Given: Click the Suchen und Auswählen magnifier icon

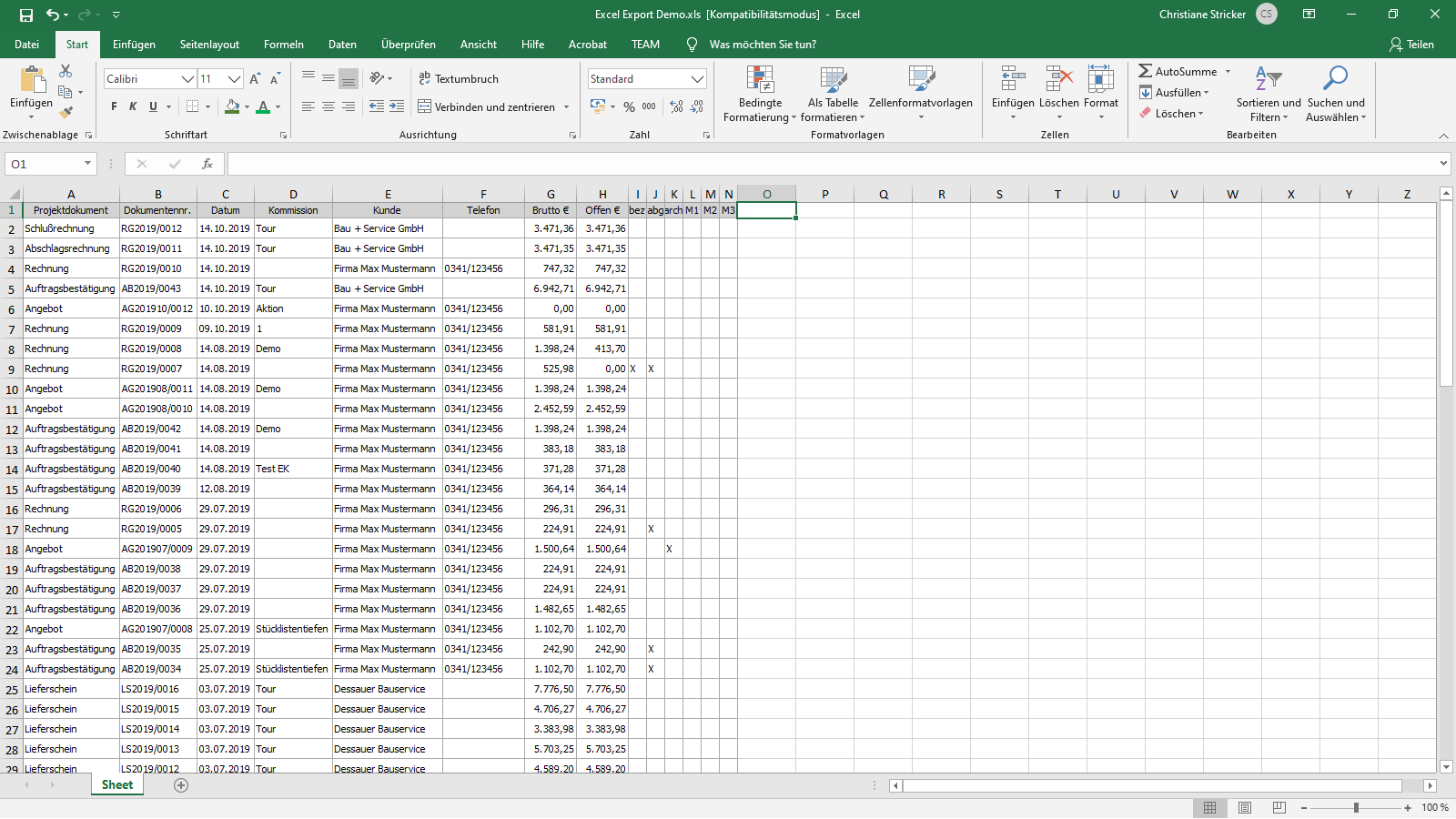Looking at the screenshot, I should tap(1336, 79).
